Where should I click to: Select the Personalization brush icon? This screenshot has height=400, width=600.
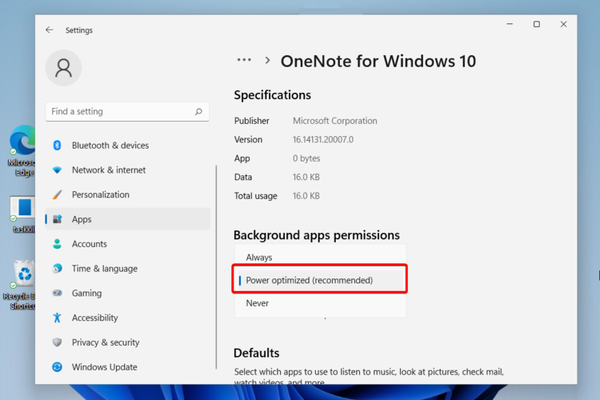tap(57, 194)
